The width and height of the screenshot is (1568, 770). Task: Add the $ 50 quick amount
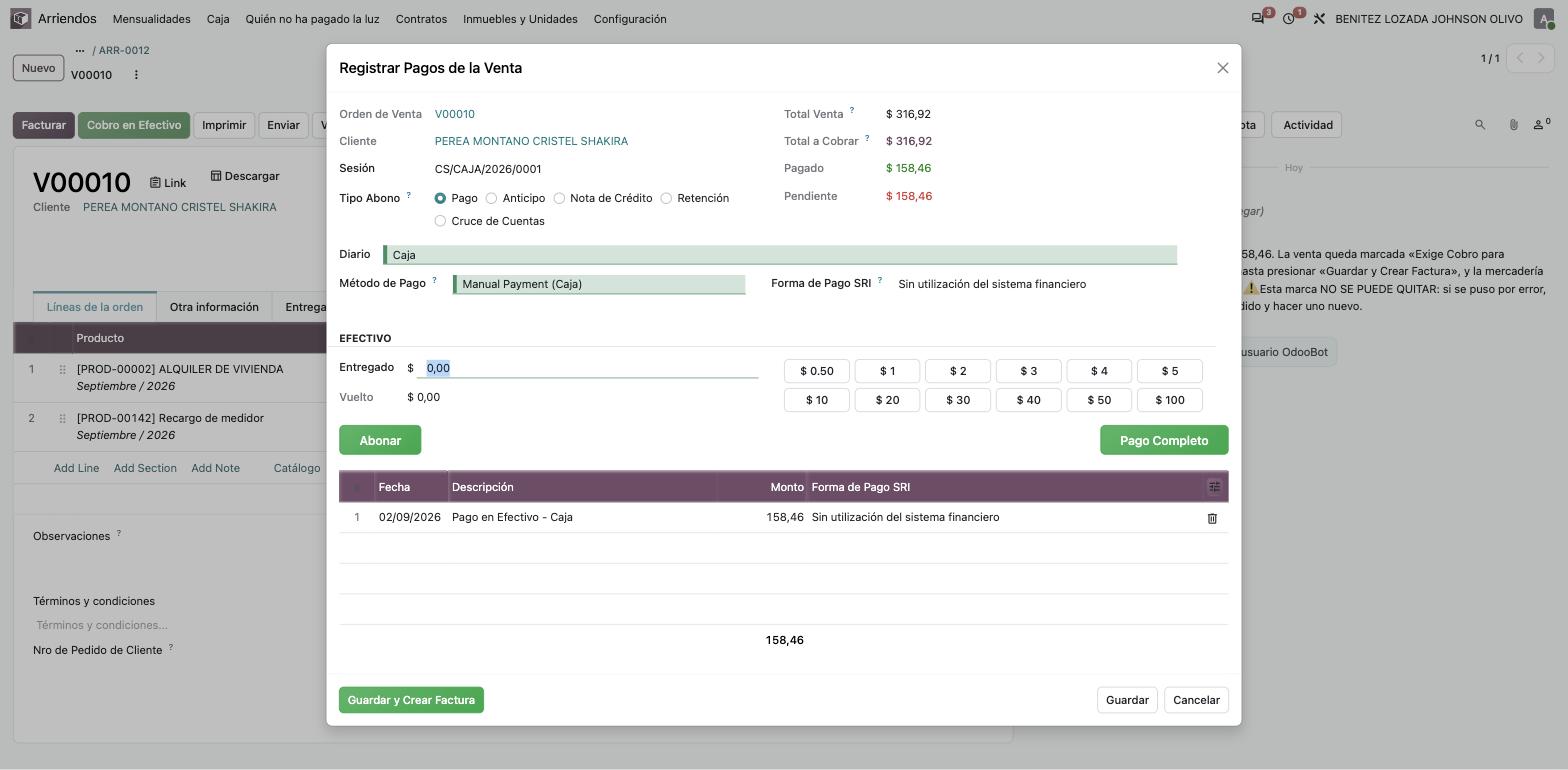[1099, 400]
